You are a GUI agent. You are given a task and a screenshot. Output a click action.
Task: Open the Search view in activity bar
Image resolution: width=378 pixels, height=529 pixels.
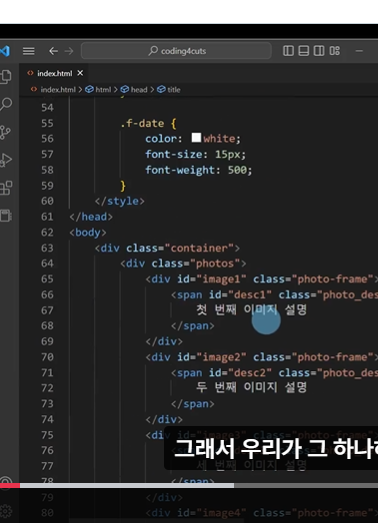point(6,104)
